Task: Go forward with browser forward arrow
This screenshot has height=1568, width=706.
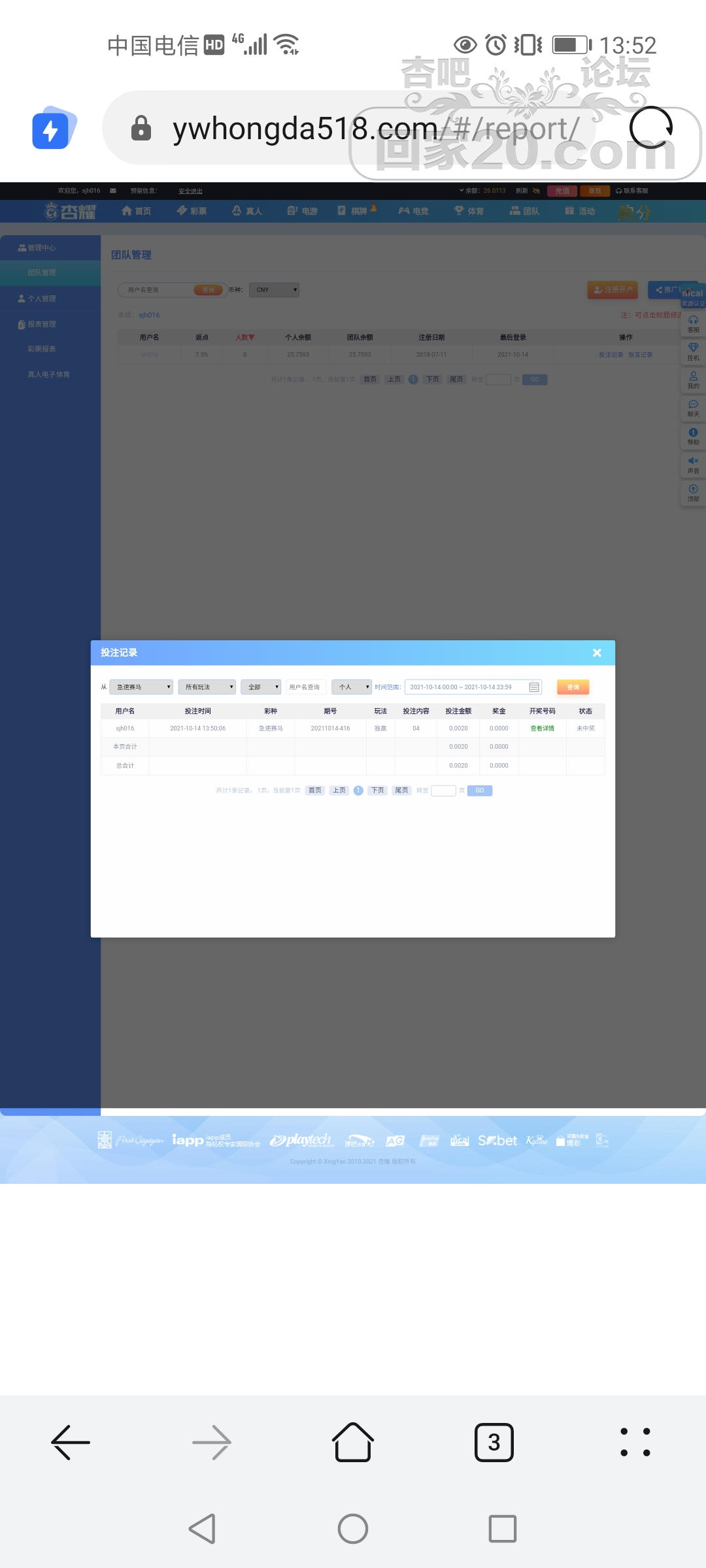Action: [x=212, y=1441]
